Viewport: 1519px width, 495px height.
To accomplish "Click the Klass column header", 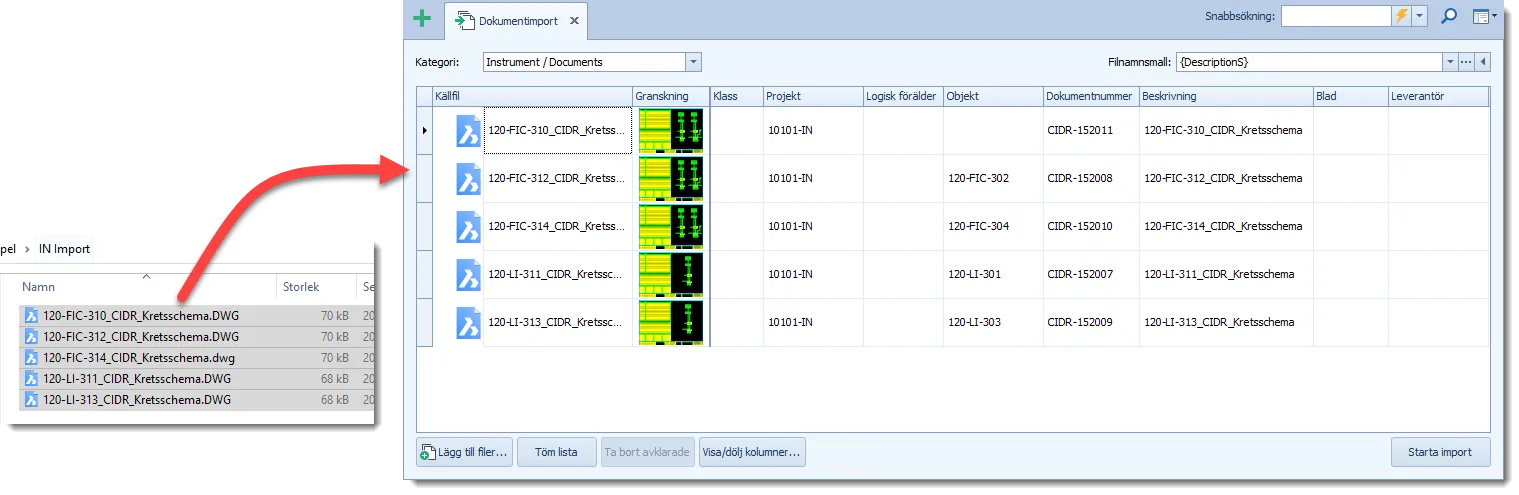I will point(736,96).
